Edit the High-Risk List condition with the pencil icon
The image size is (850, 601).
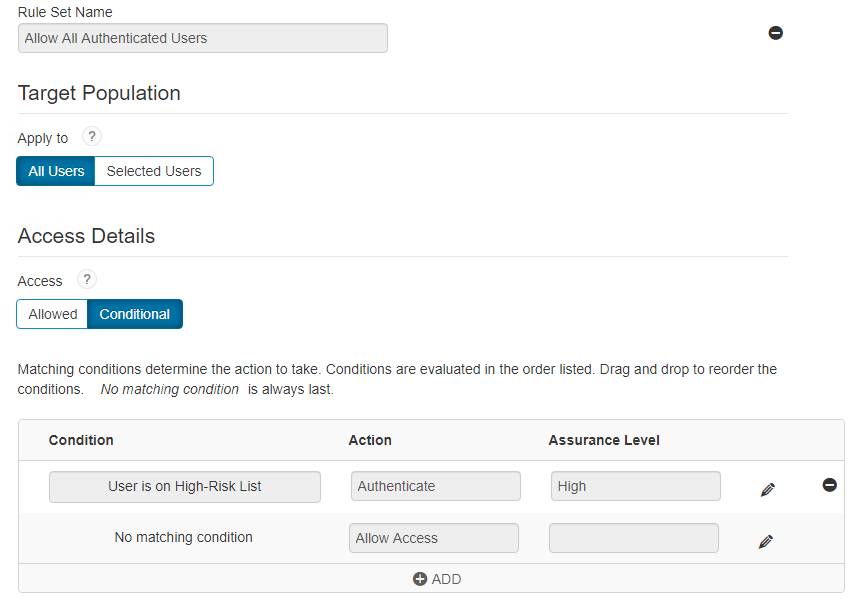(767, 489)
